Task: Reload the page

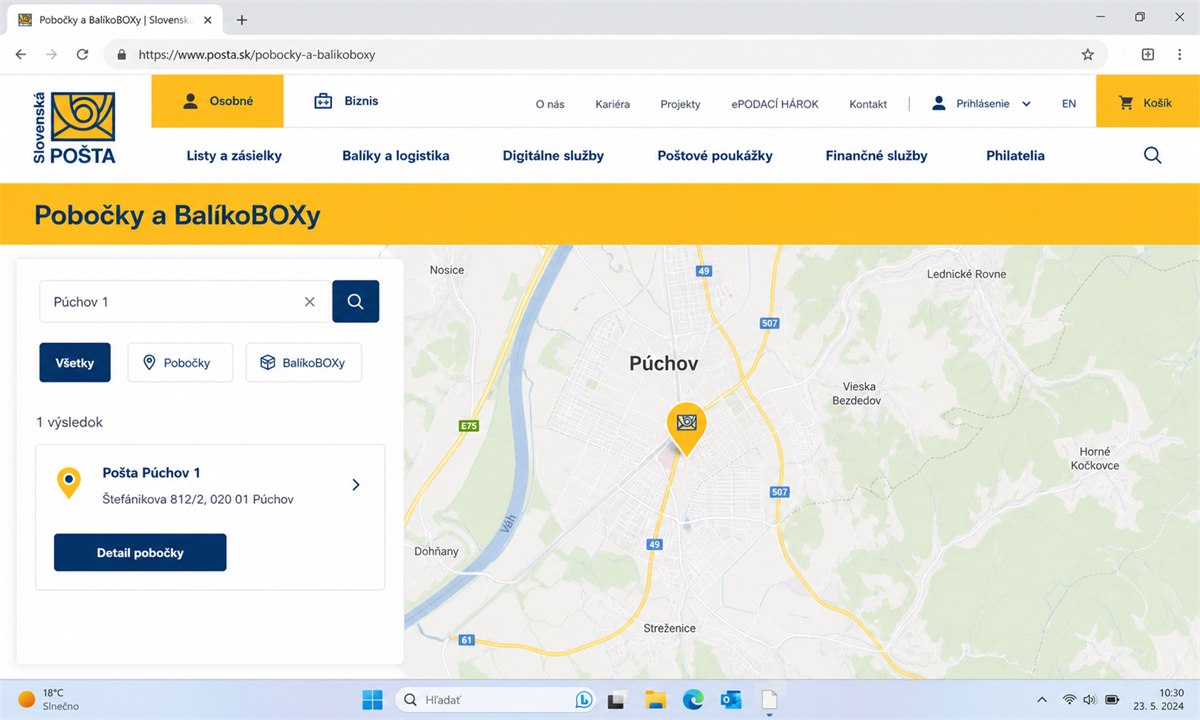Action: coord(83,54)
